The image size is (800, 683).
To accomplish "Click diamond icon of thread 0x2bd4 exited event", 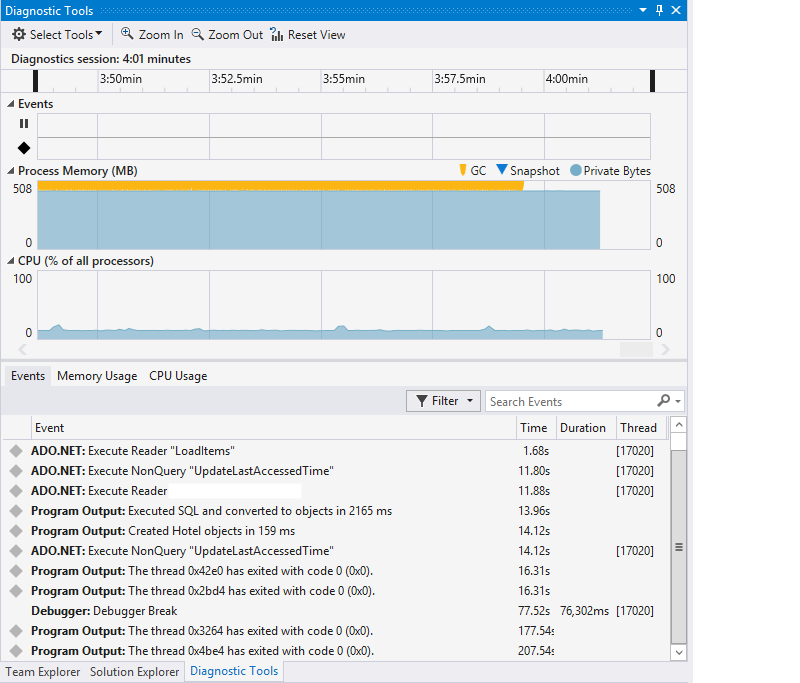I will [16, 591].
